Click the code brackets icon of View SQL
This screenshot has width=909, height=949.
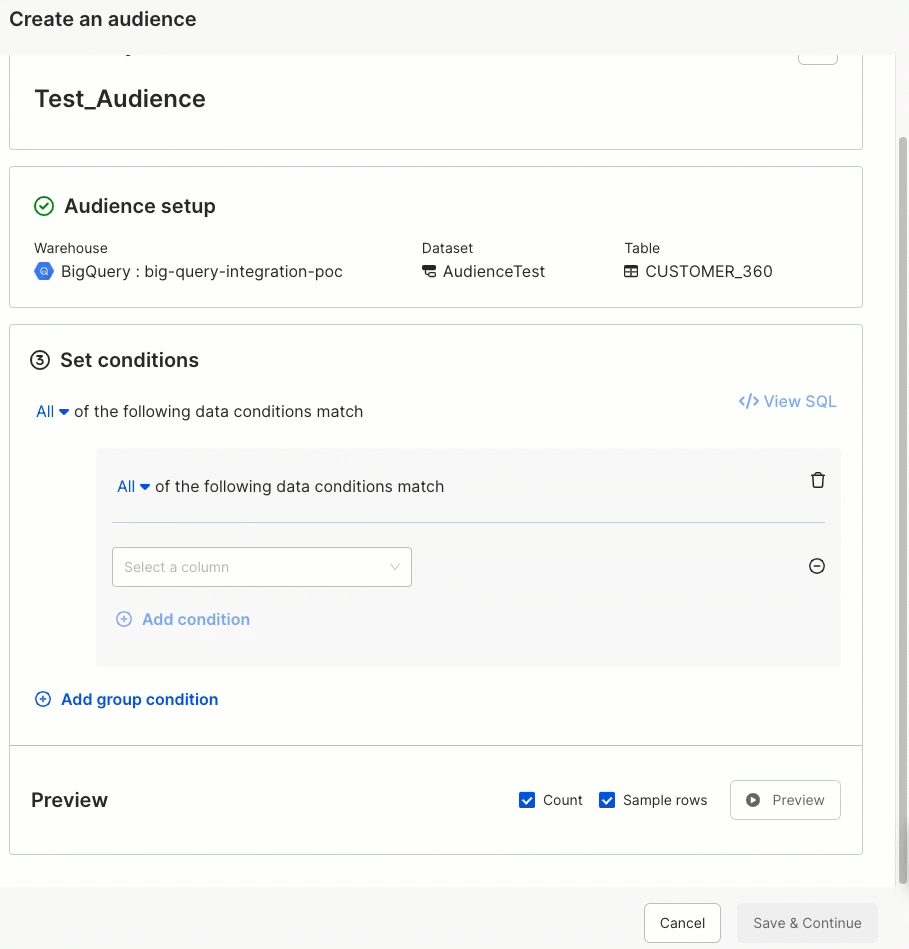tap(749, 401)
